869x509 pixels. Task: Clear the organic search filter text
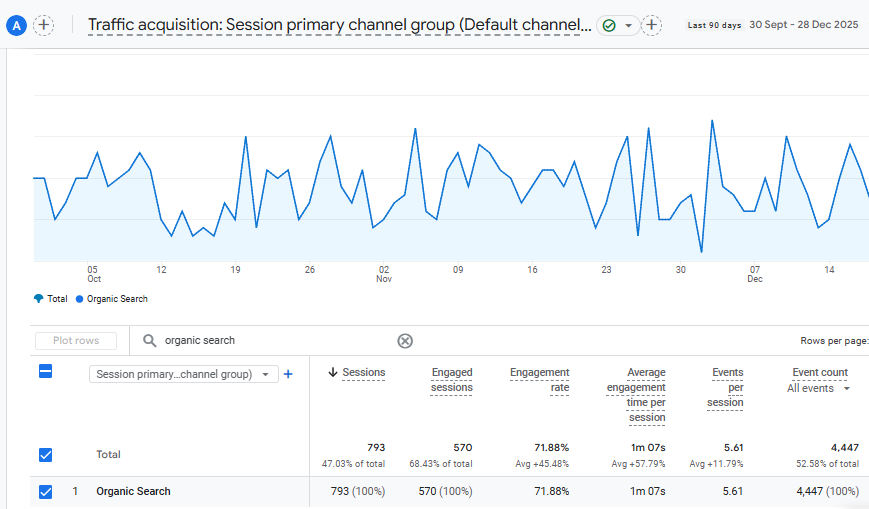click(x=405, y=341)
